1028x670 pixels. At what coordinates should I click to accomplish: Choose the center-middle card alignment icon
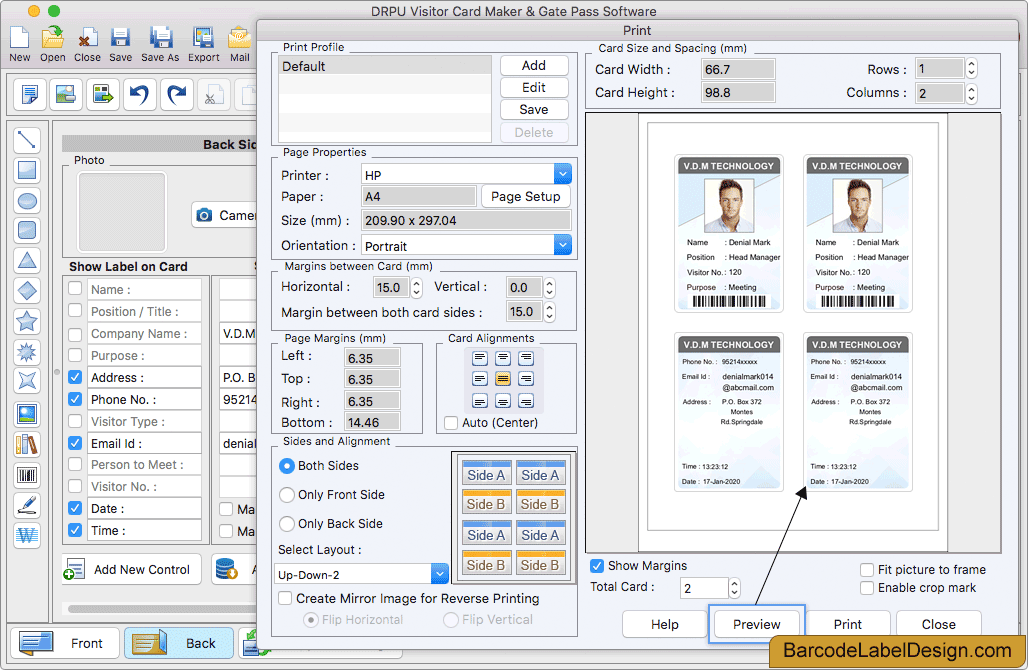[503, 379]
